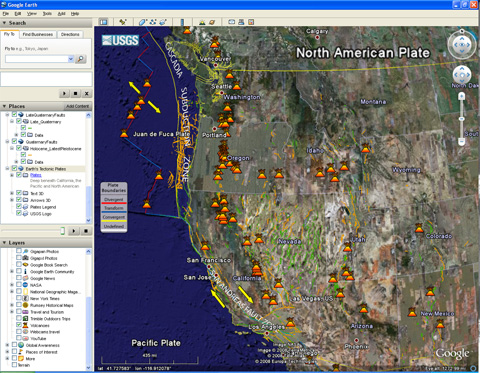Viewport: 480px width, 373px height.
Task: Click the Add Image Overlay icon
Action: click(163, 22)
